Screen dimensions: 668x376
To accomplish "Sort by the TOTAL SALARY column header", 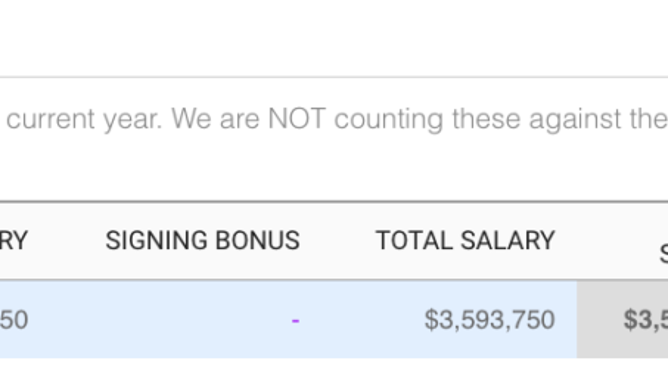I will tap(465, 241).
